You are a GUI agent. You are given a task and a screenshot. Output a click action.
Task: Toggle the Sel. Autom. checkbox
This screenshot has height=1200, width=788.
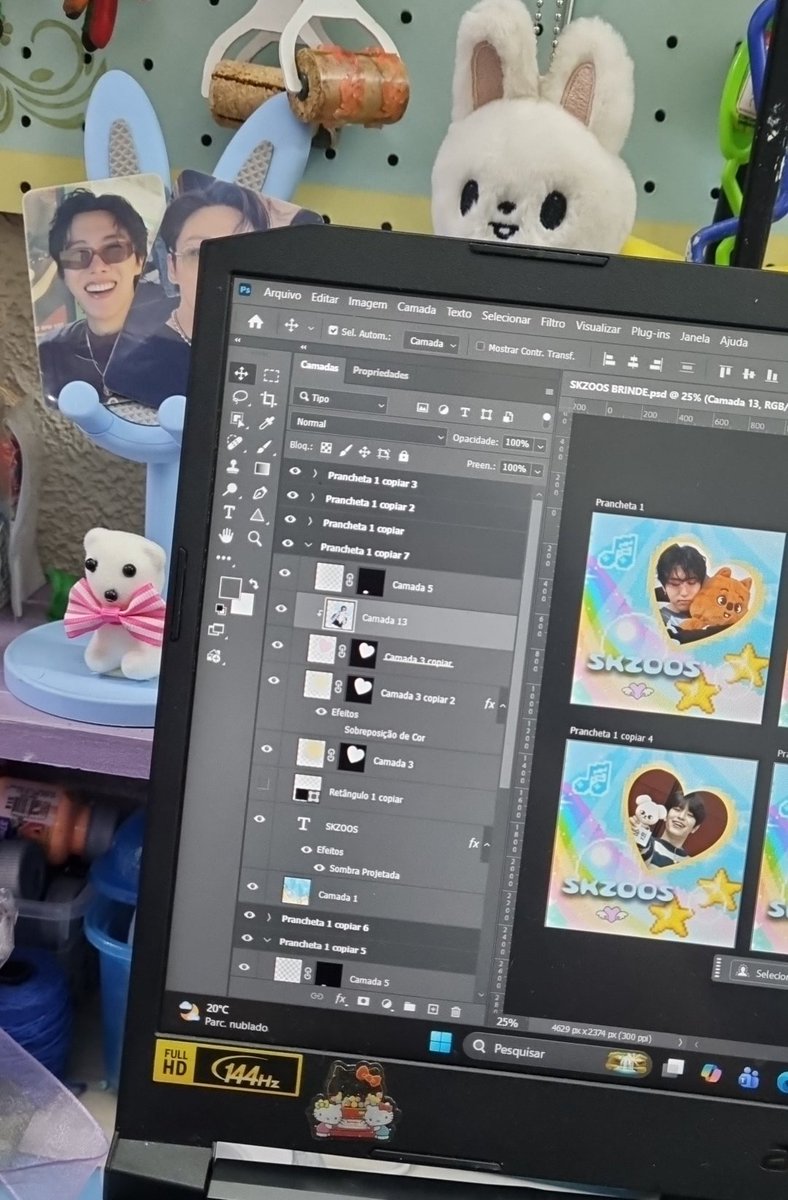333,331
